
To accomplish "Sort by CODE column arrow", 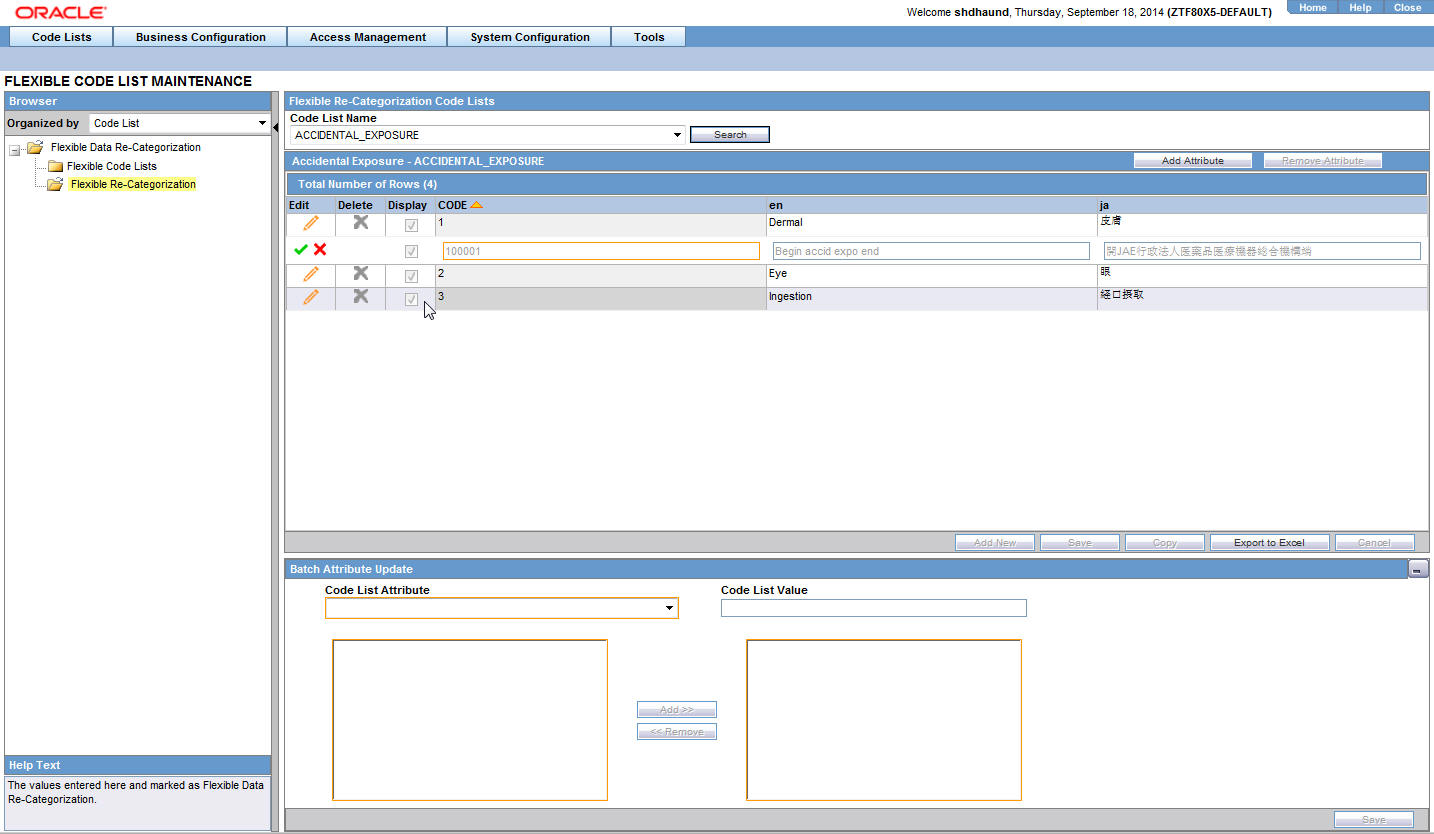I will coord(476,205).
